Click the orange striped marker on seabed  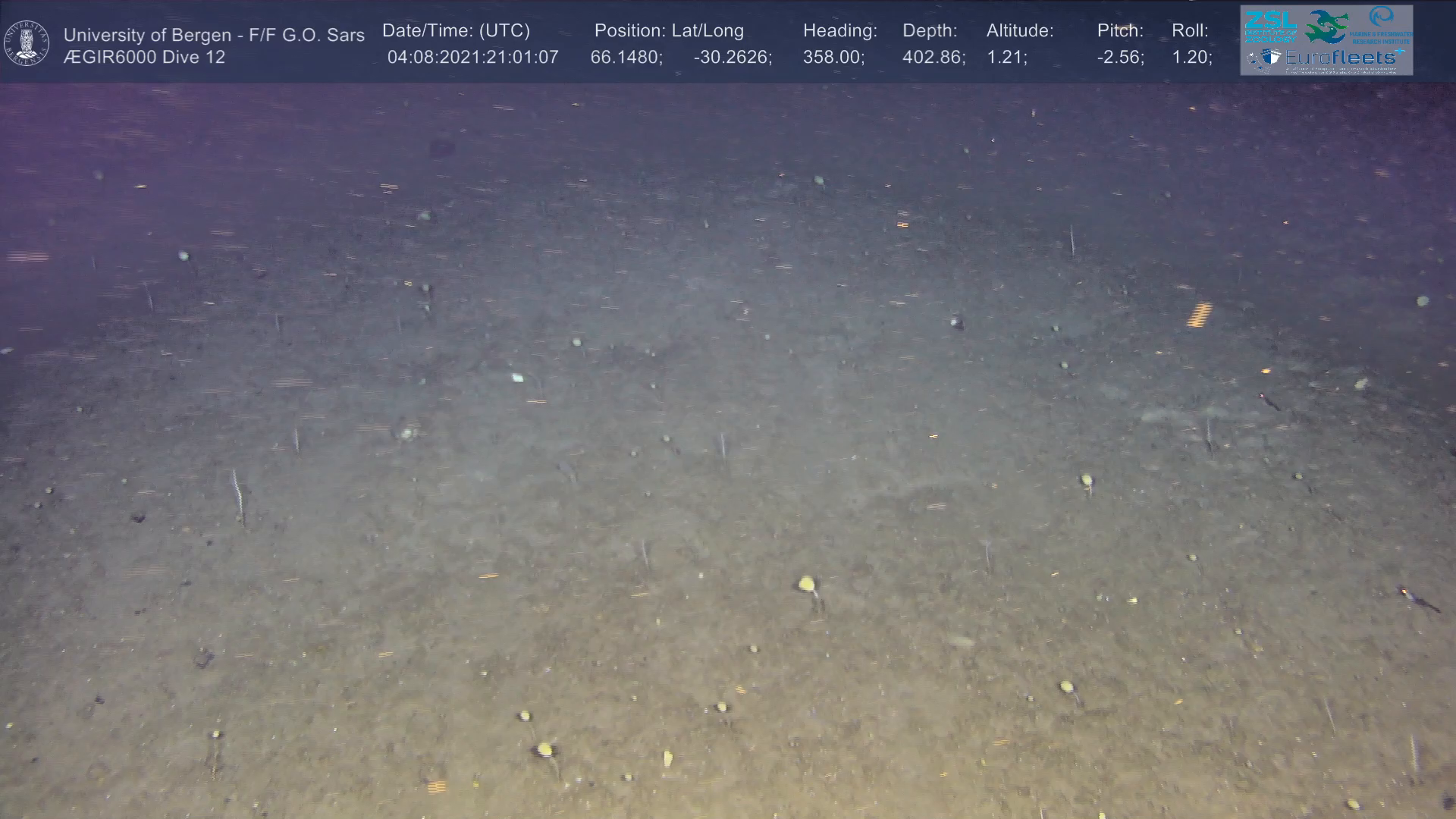[1199, 314]
